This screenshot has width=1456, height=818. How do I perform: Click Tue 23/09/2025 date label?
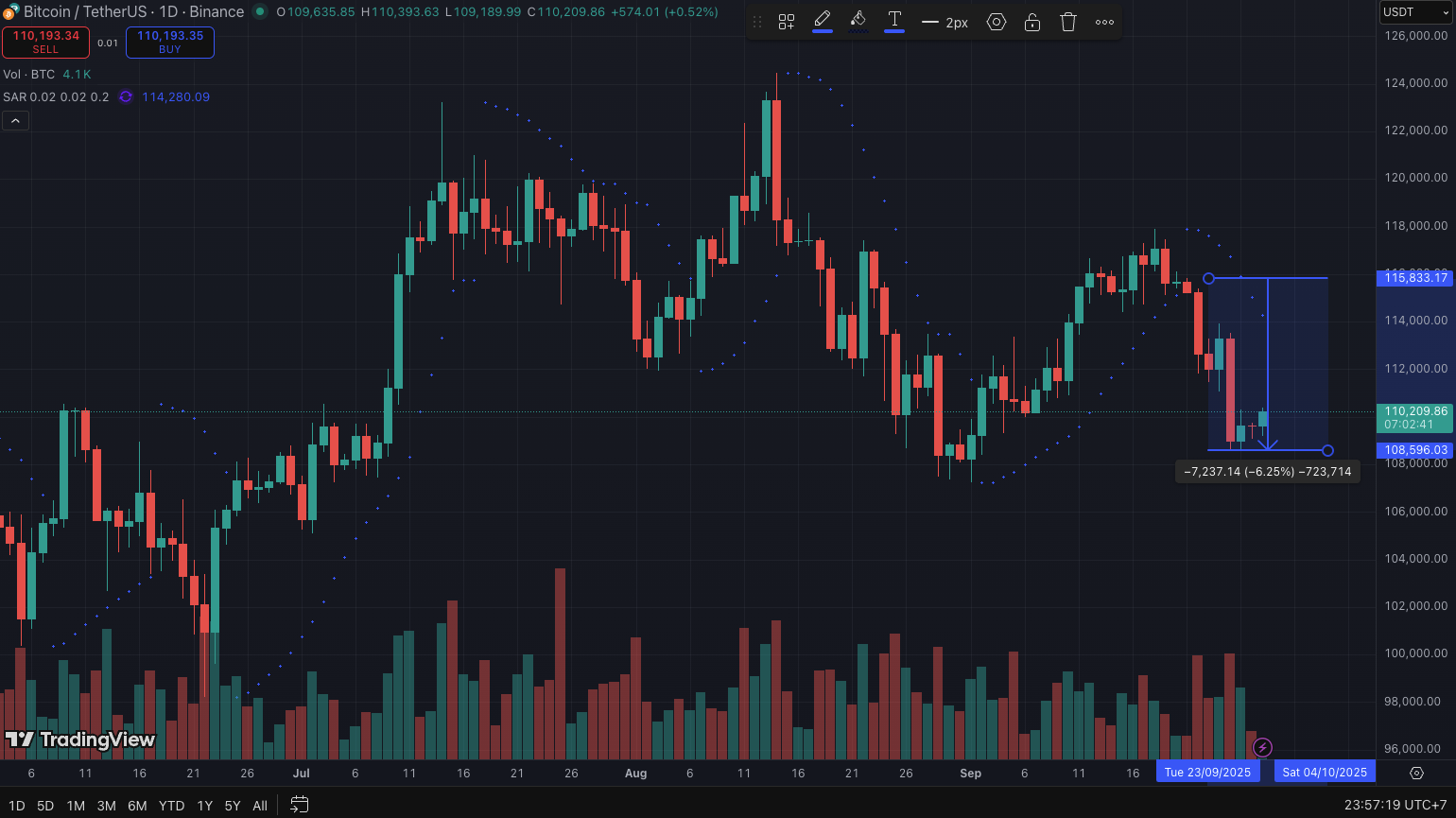click(x=1207, y=772)
